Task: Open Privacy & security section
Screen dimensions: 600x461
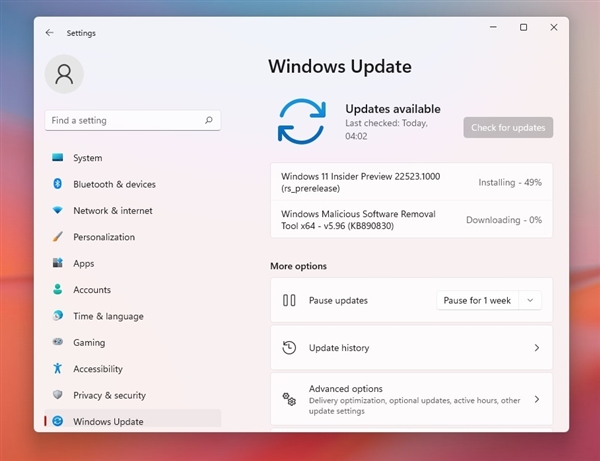Action: pos(109,395)
